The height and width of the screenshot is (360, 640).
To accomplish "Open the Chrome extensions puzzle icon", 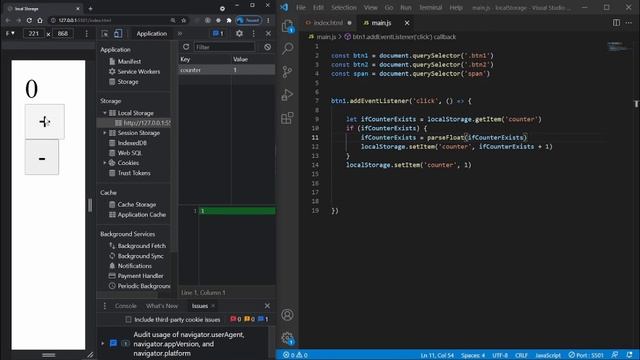I will [229, 20].
